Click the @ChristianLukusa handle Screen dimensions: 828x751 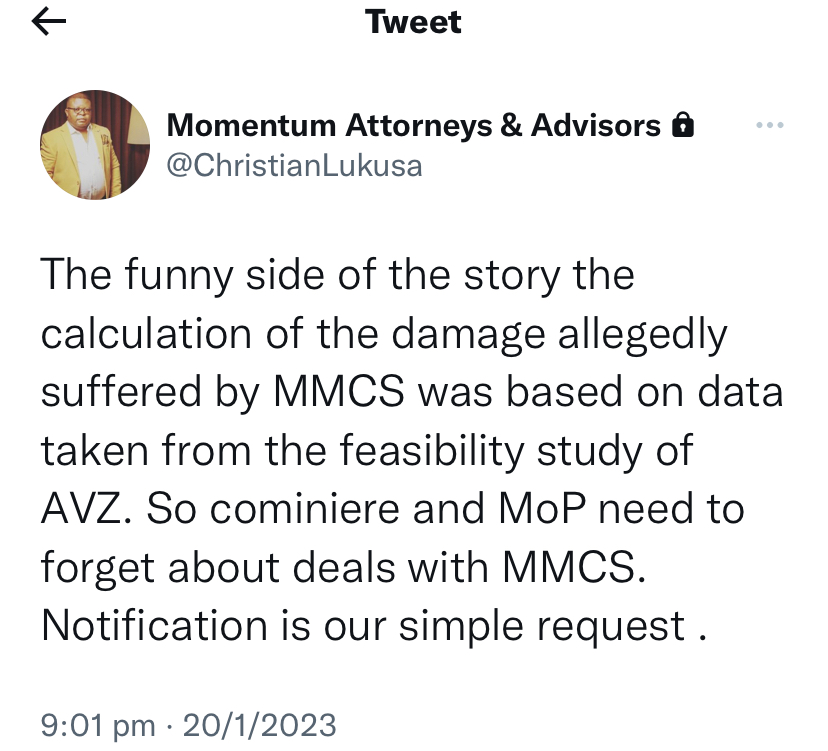tap(294, 164)
